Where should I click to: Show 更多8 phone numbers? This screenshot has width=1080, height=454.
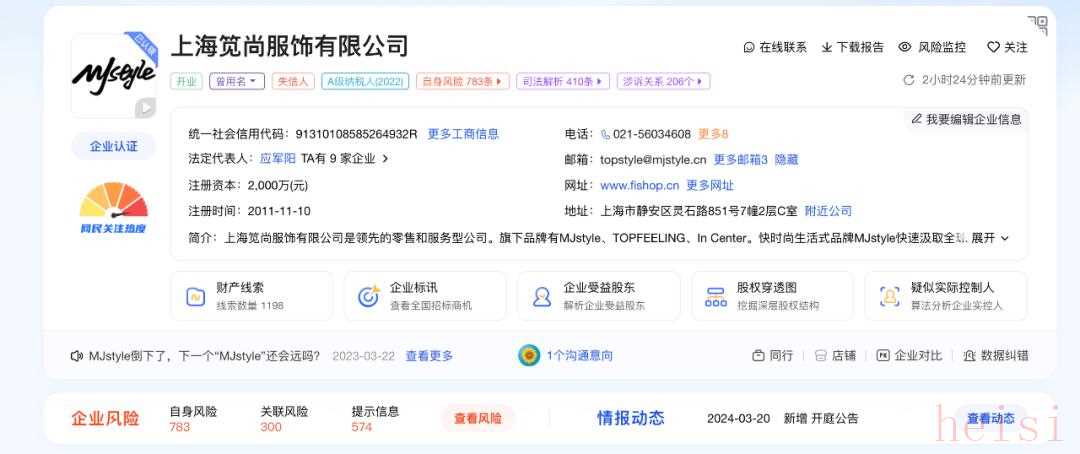(x=714, y=134)
